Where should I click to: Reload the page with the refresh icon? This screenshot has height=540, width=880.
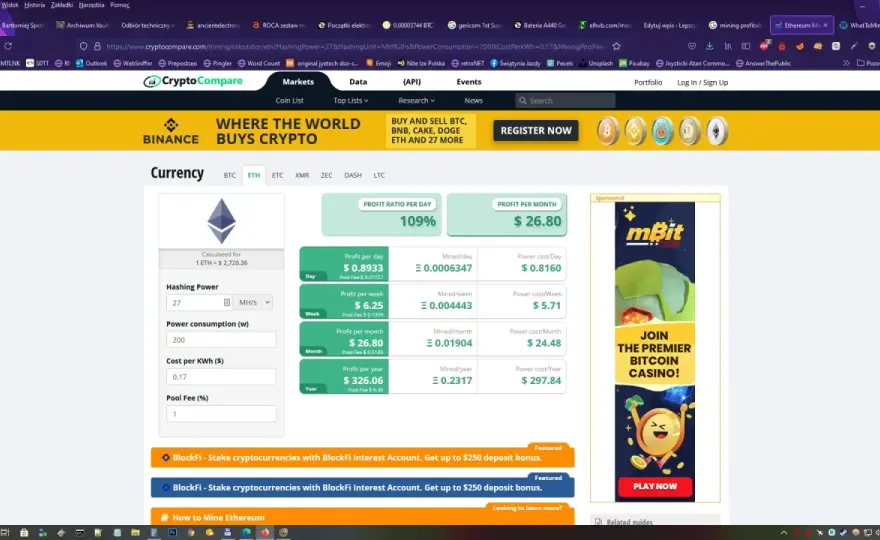tap(8, 46)
